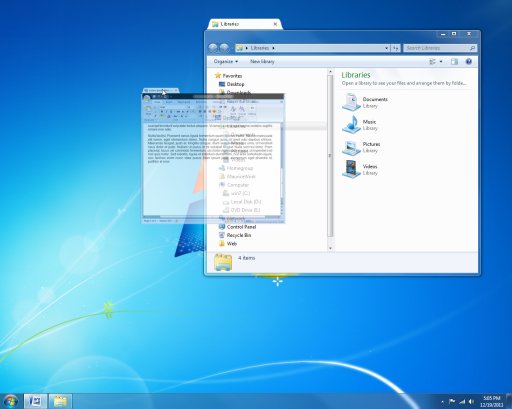
Task: Click the Music library name text
Action: click(369, 122)
